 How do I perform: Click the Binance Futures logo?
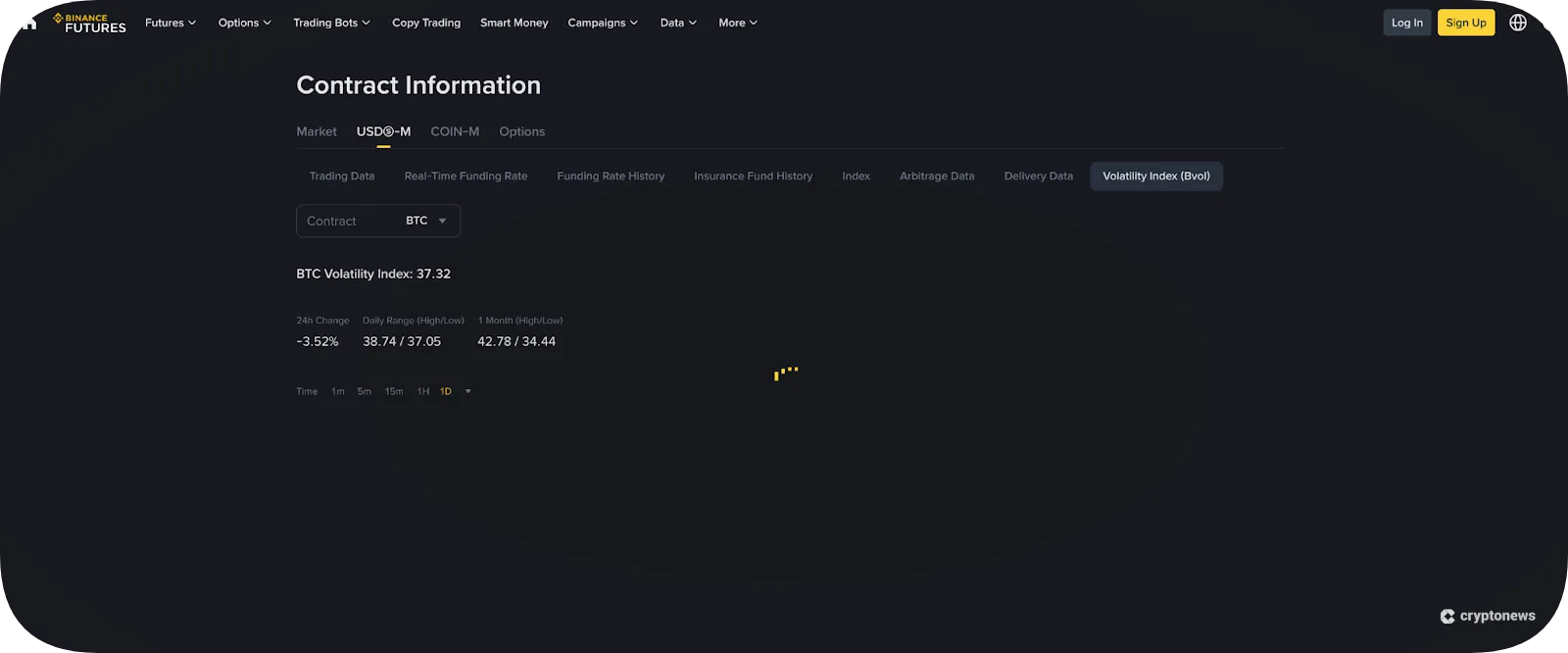[89, 23]
